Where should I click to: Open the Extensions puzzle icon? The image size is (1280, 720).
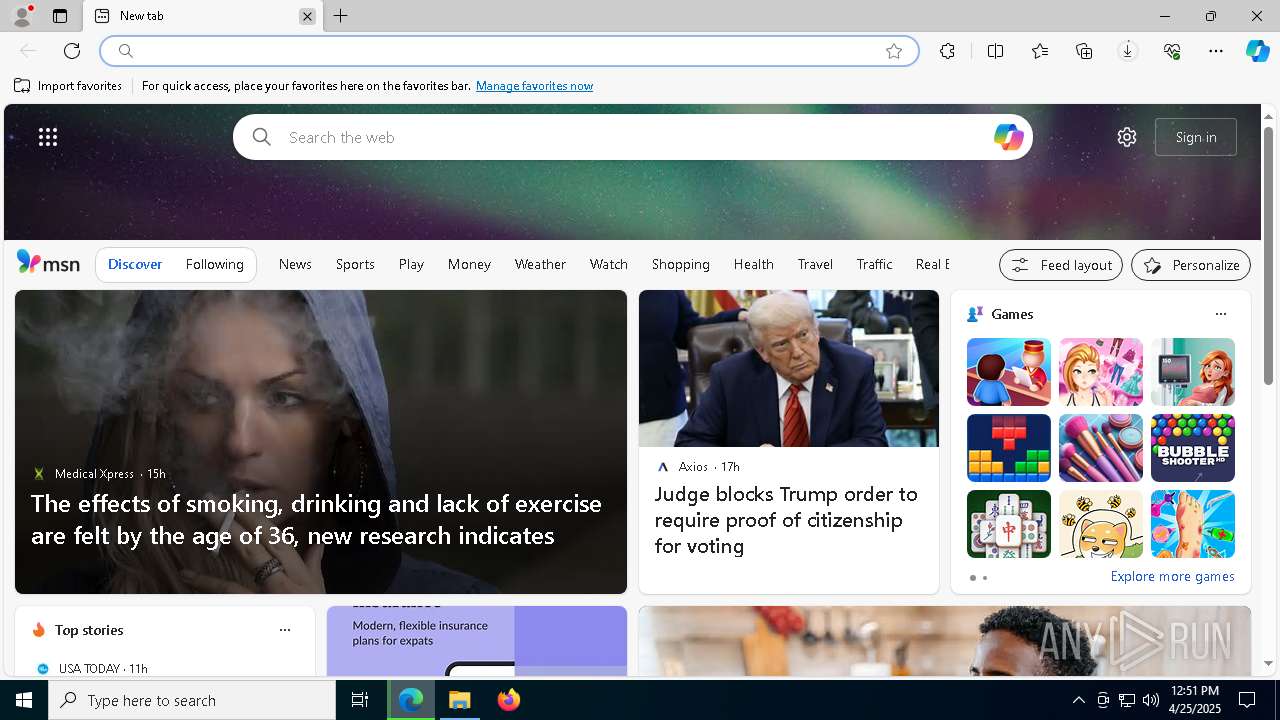pos(947,51)
